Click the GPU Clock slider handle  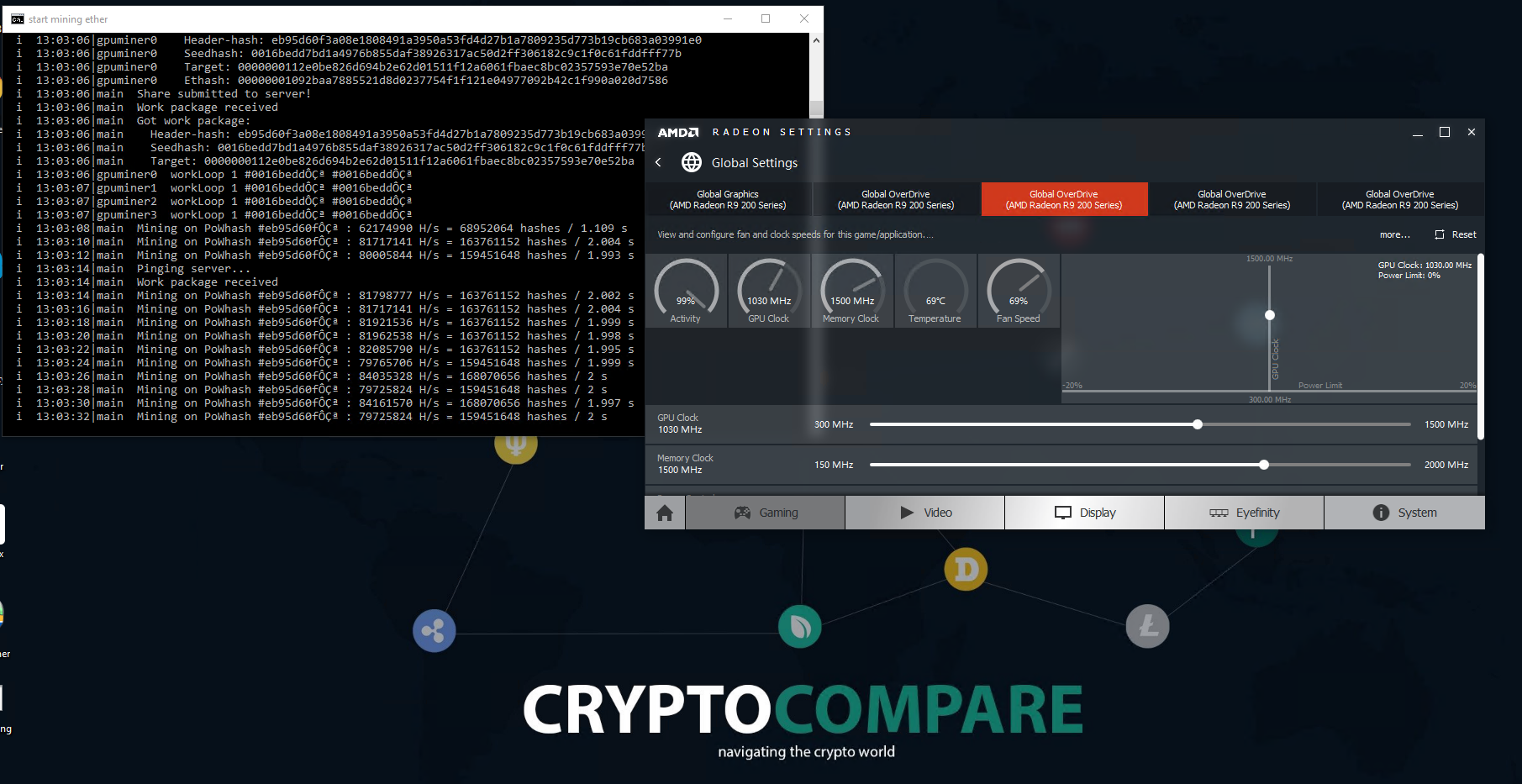coord(1198,424)
